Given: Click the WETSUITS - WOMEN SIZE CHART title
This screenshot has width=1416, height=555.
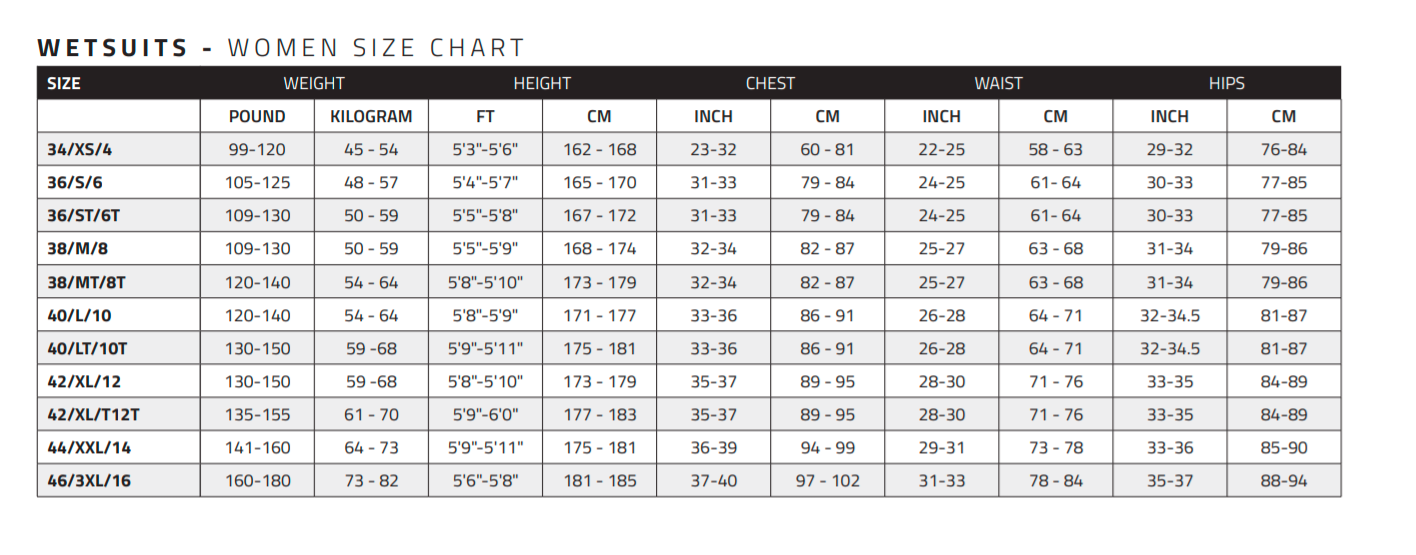Looking at the screenshot, I should [280, 48].
